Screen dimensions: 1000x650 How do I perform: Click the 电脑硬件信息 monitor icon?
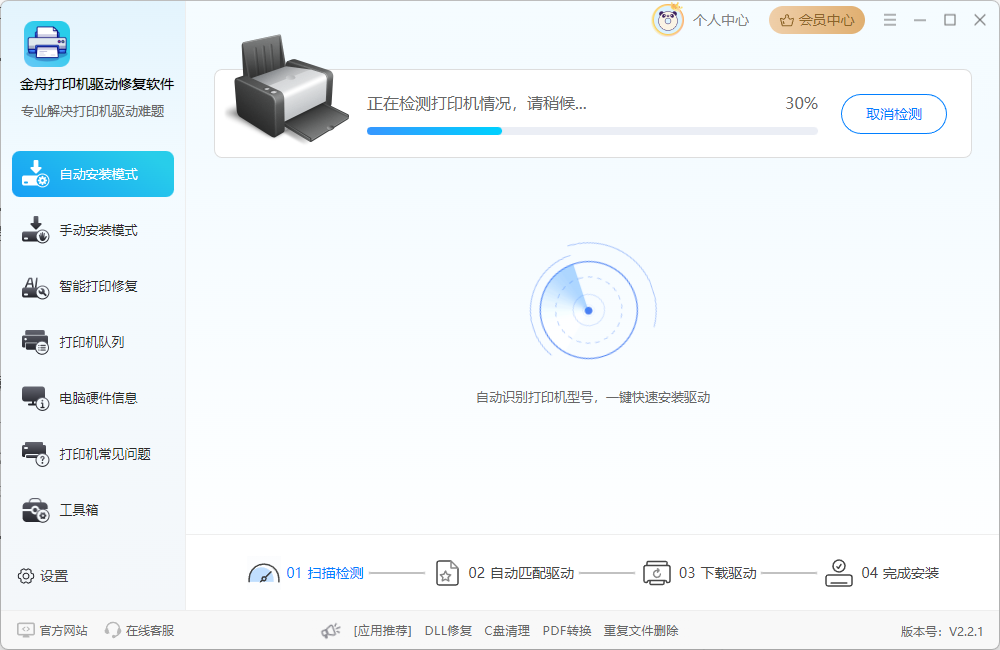point(35,398)
